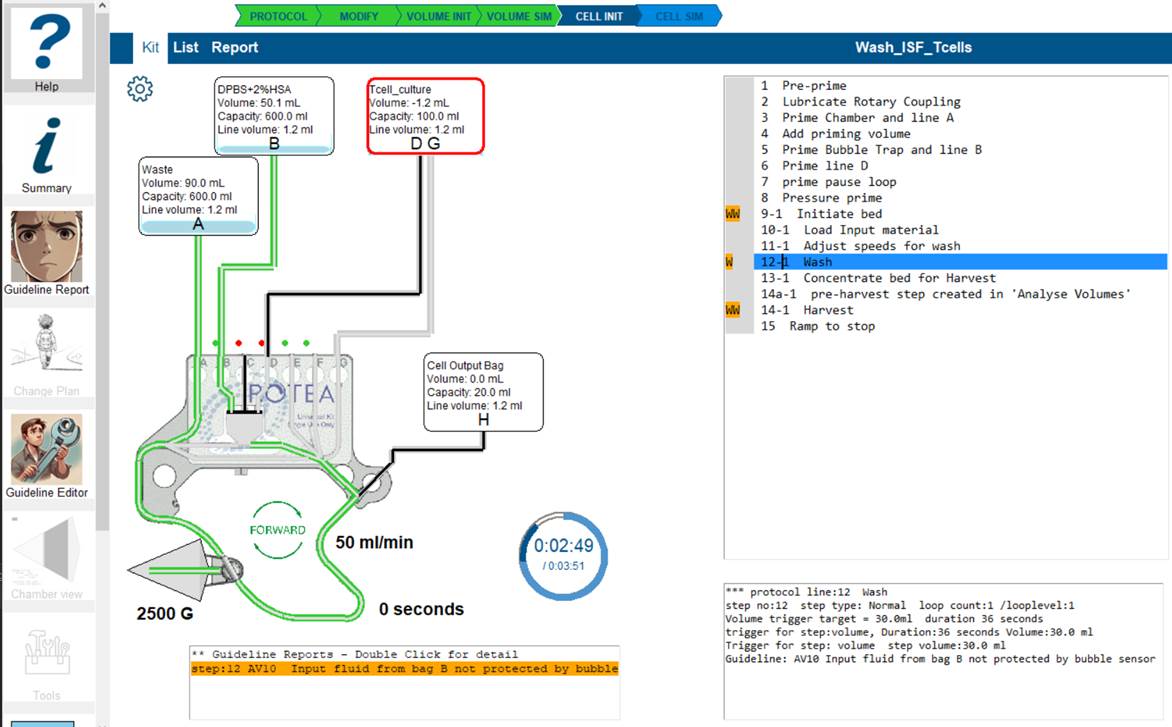Select the CELL INIT workflow stage
The height and width of the screenshot is (727, 1172).
tap(598, 16)
